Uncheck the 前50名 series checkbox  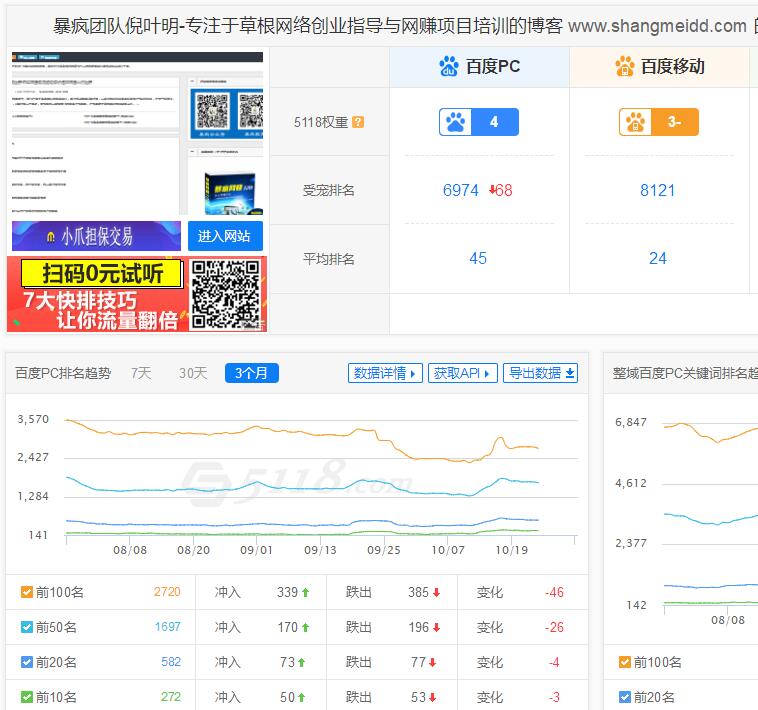(27, 627)
